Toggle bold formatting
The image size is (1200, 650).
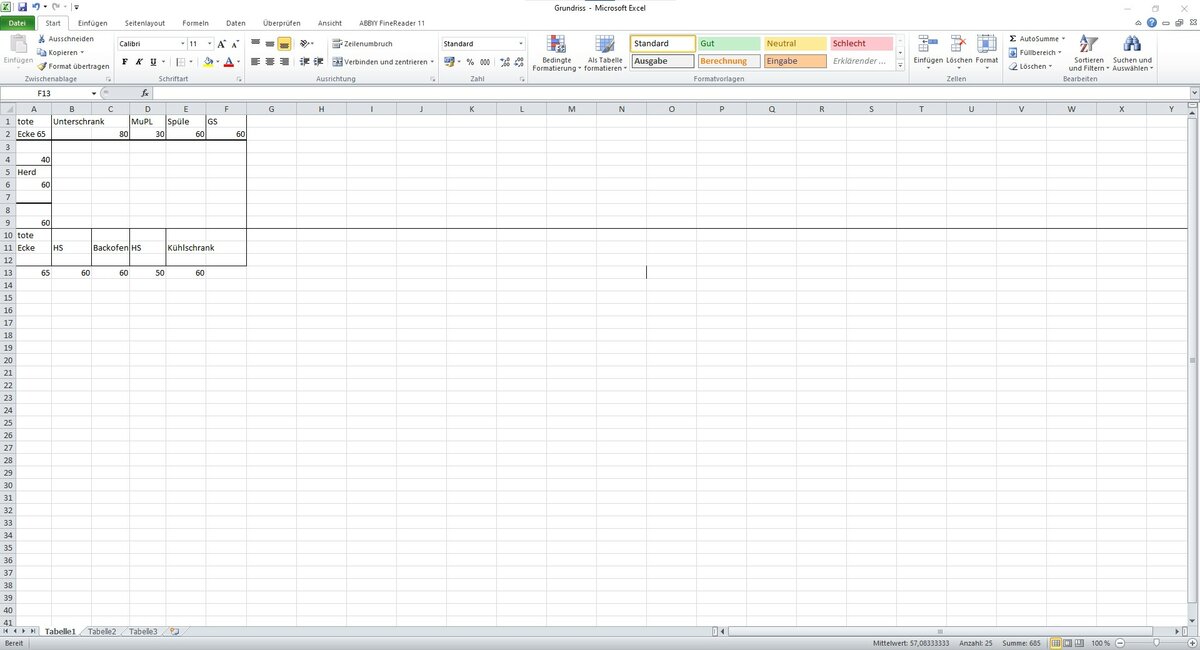pyautogui.click(x=125, y=62)
